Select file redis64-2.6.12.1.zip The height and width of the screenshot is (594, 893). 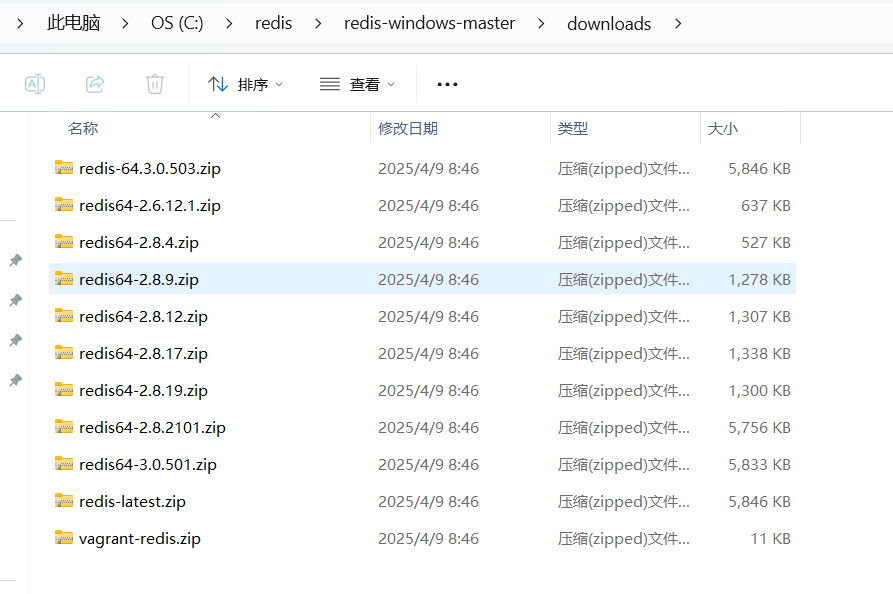point(422,206)
